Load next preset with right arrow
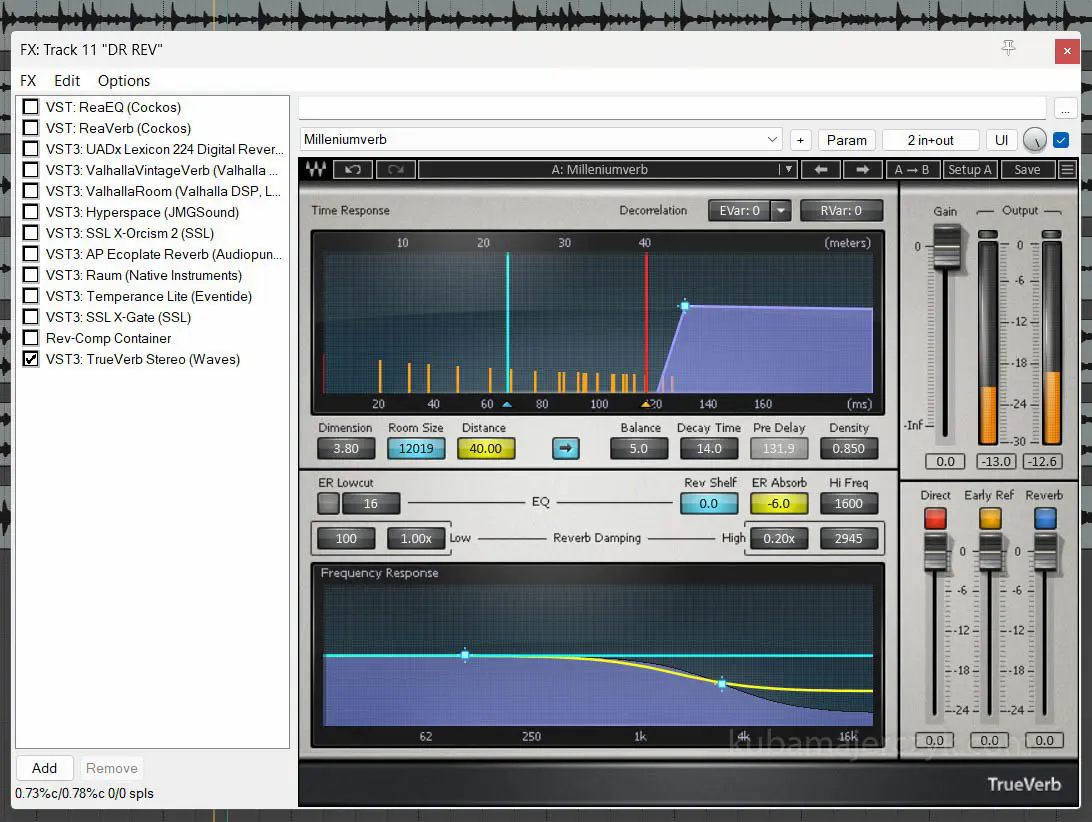The image size is (1092, 822). coord(862,170)
